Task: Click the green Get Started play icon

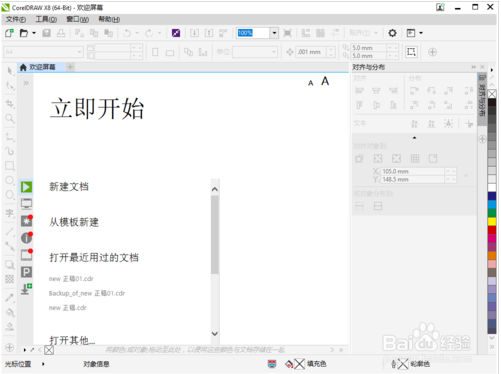Action: tap(26, 187)
